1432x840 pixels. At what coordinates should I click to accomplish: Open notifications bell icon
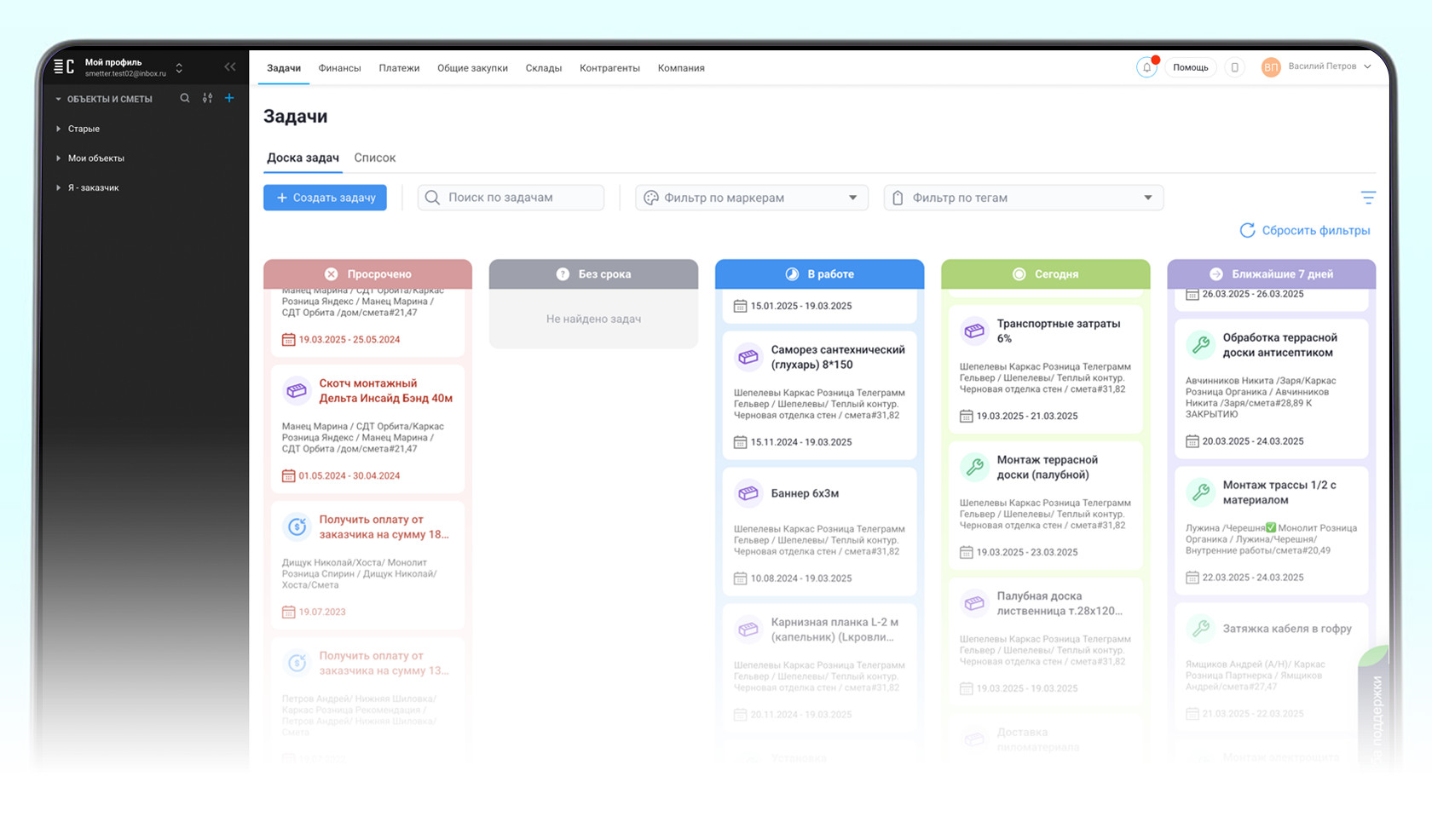[x=1146, y=67]
